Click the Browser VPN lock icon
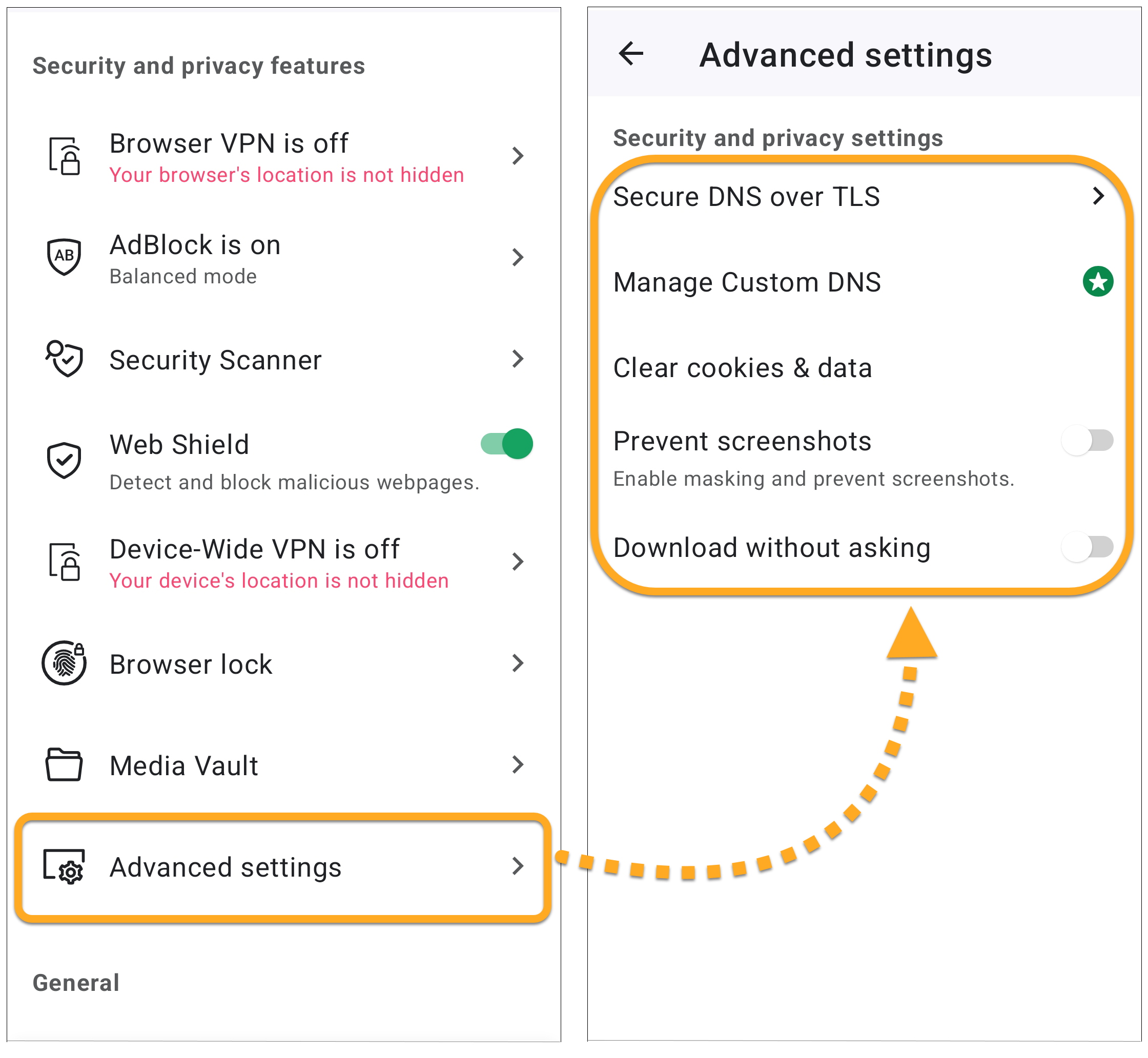This screenshot has width=1148, height=1058. click(x=64, y=156)
